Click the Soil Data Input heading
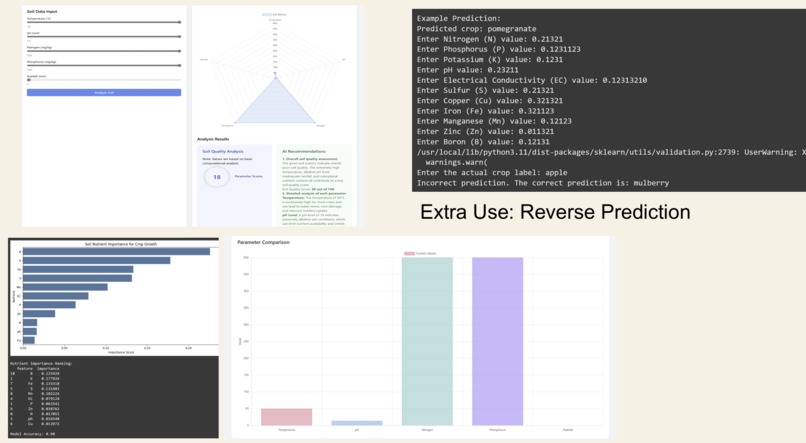This screenshot has height=443, width=806. (42, 11)
